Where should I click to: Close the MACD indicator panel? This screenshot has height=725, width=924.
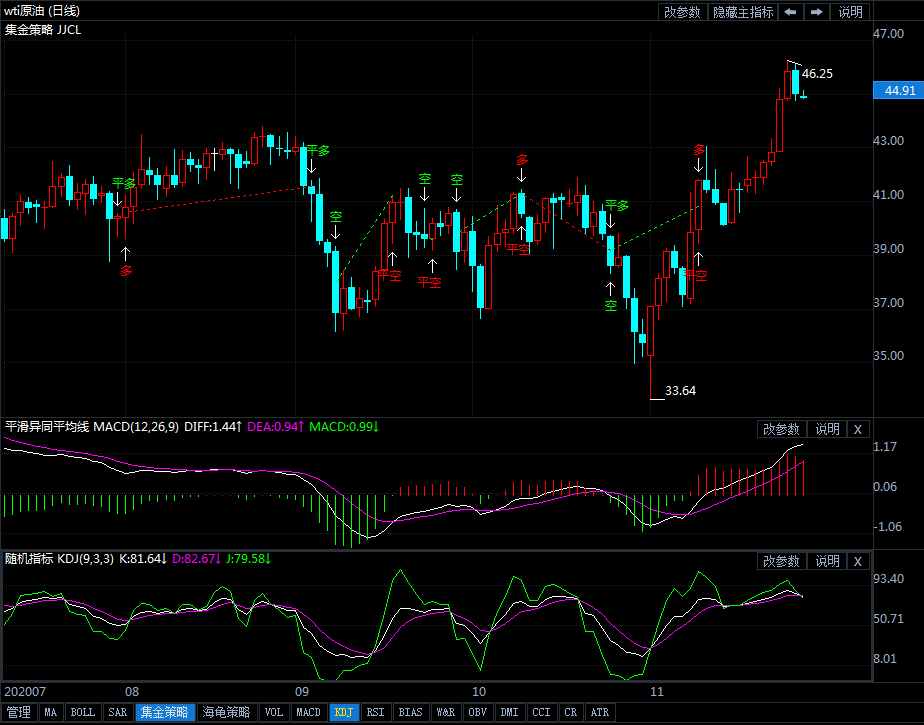click(x=858, y=430)
